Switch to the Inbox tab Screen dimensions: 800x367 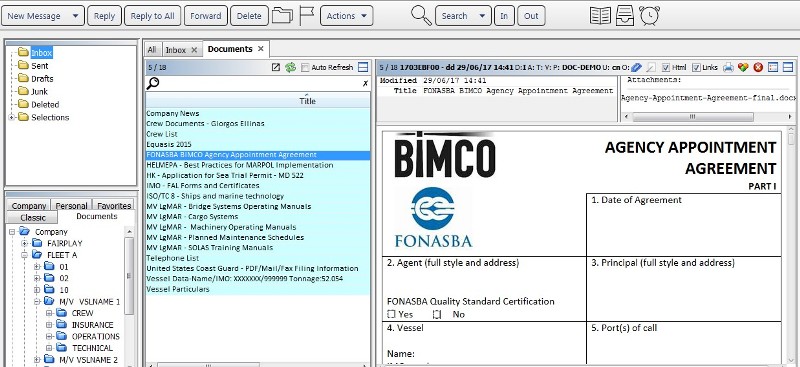pos(176,50)
